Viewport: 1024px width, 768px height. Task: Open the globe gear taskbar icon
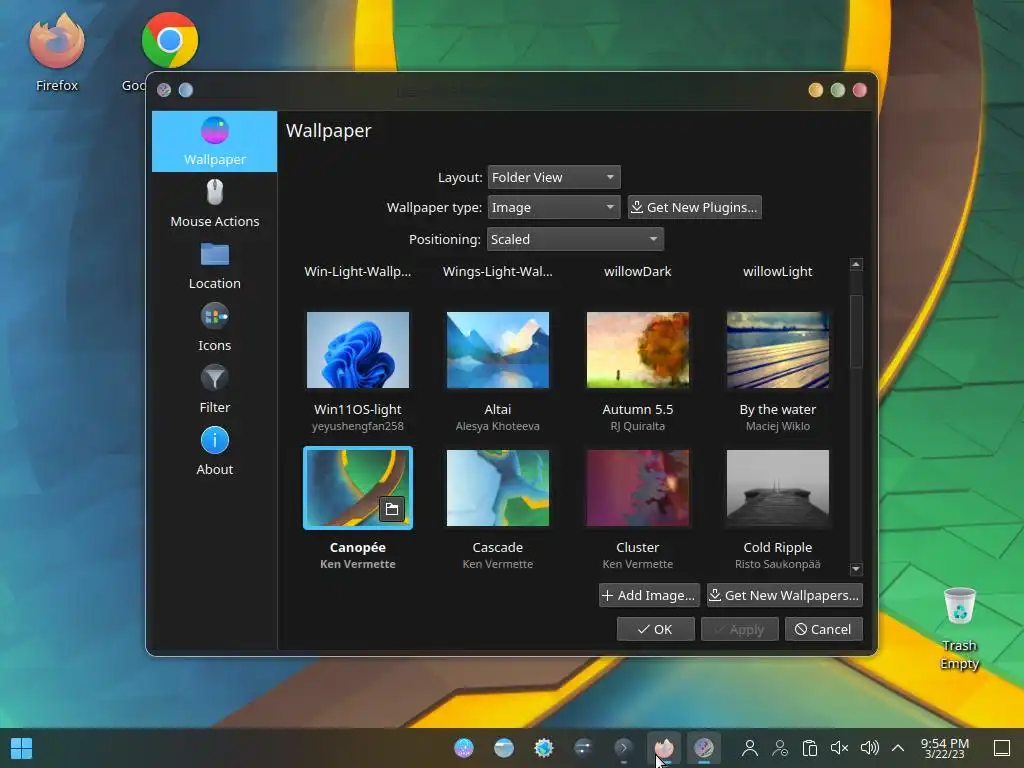(x=543, y=748)
